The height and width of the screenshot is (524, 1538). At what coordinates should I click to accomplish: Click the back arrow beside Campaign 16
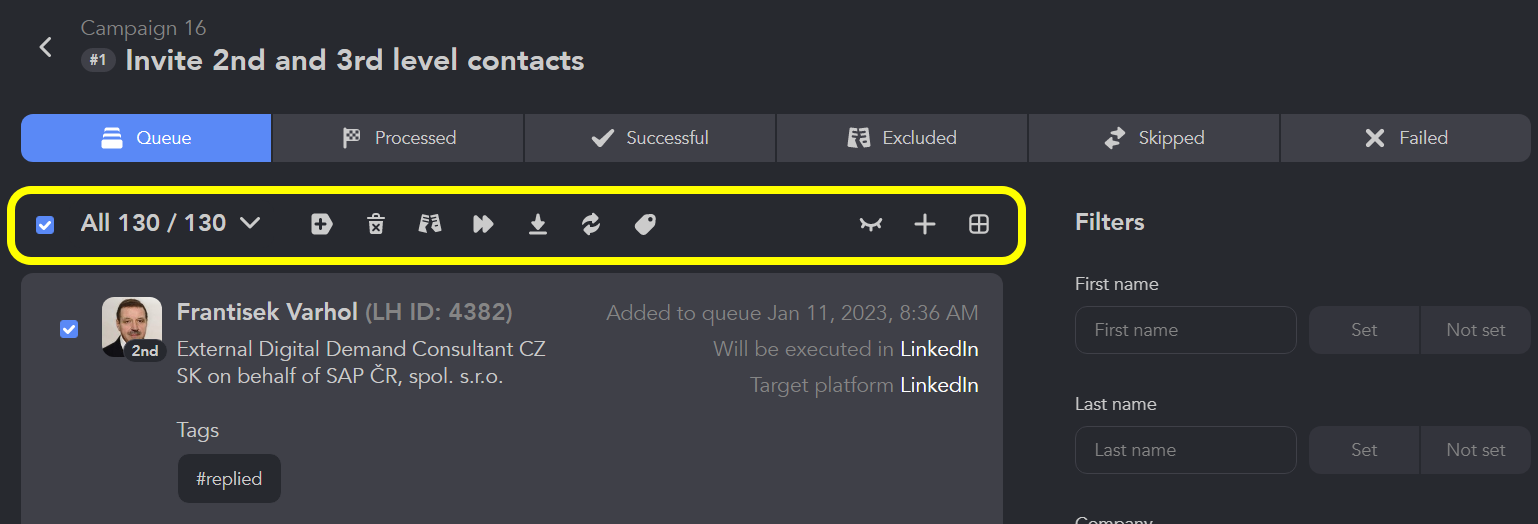pyautogui.click(x=45, y=47)
